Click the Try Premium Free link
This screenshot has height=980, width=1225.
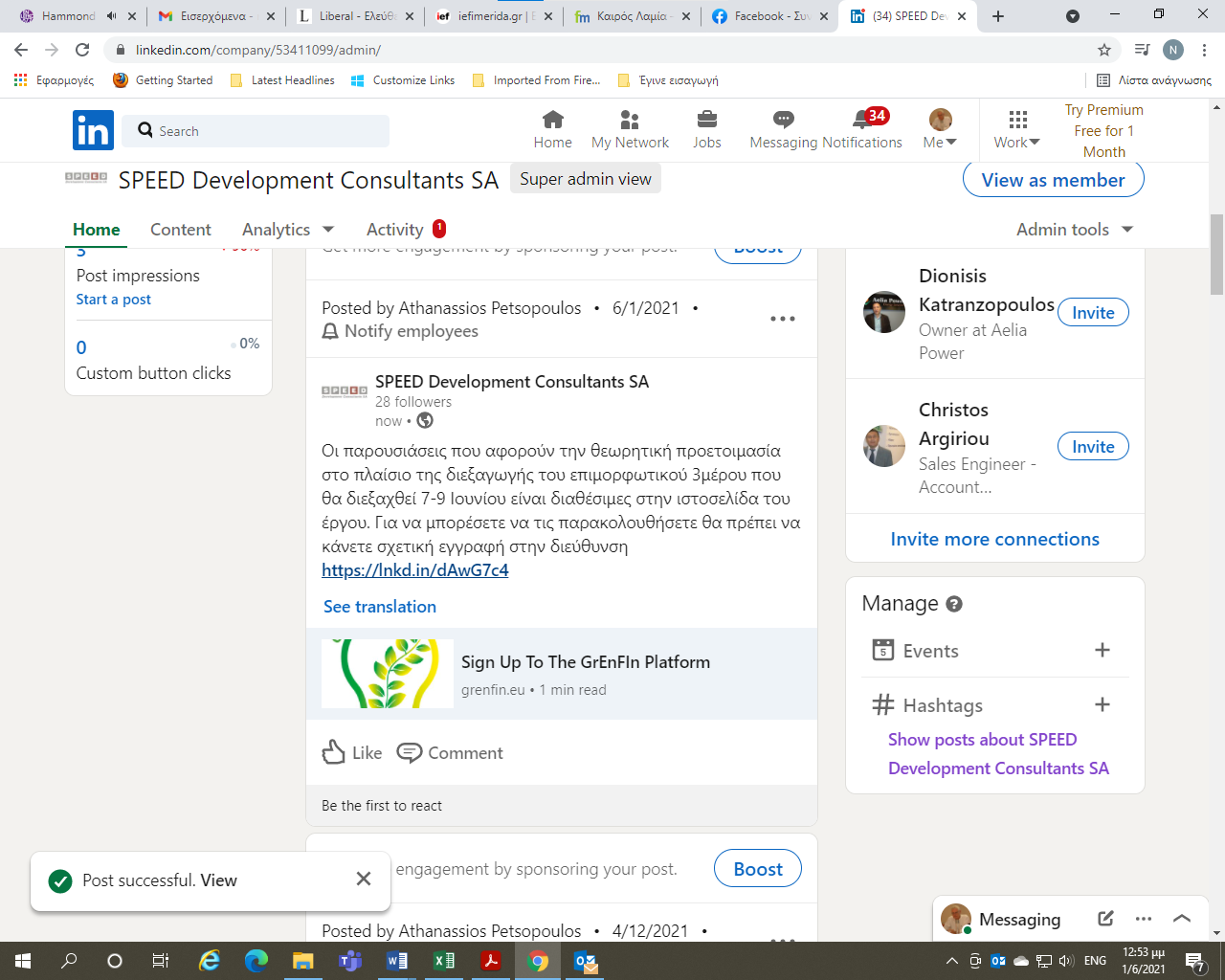(x=1103, y=131)
